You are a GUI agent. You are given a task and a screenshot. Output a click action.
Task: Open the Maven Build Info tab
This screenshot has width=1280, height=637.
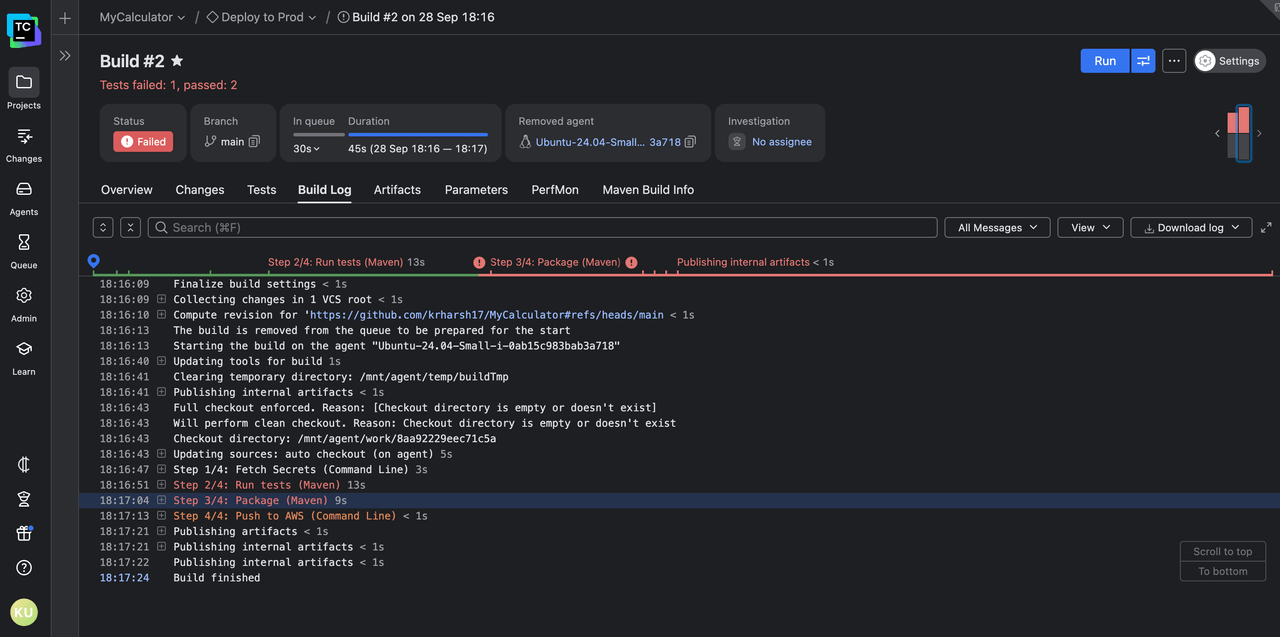point(648,190)
